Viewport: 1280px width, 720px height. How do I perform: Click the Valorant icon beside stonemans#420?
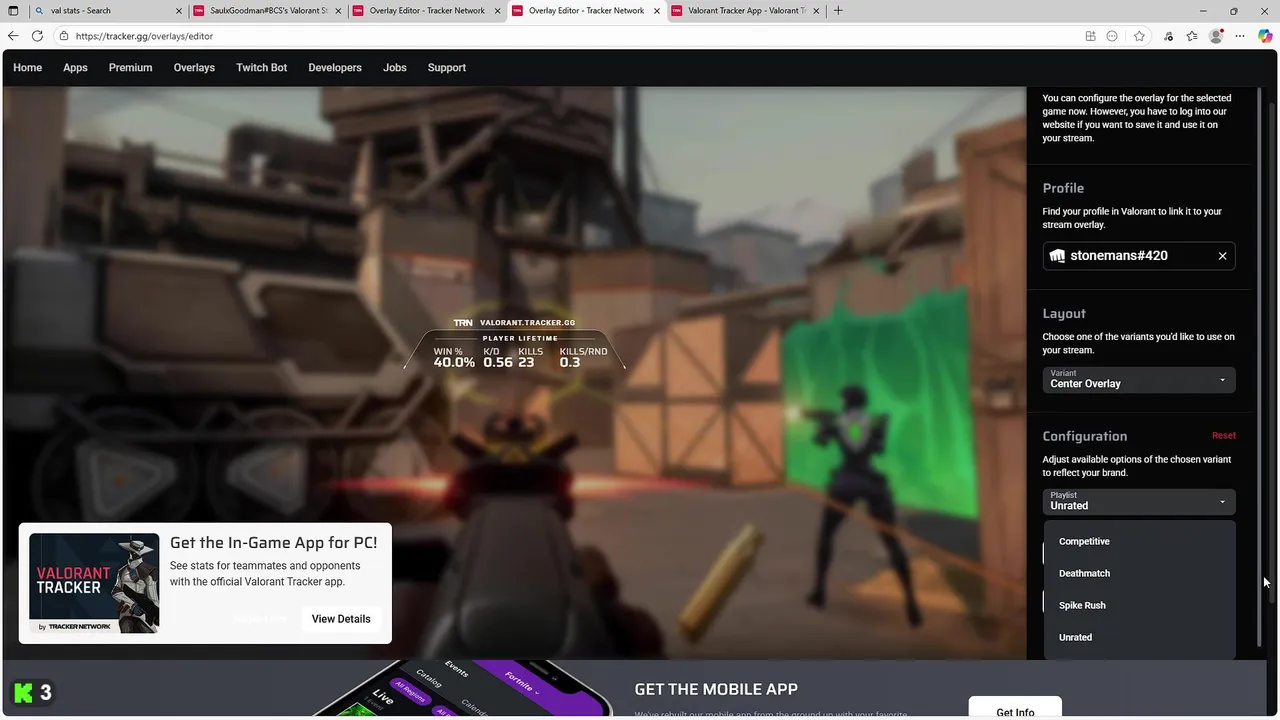point(1057,256)
